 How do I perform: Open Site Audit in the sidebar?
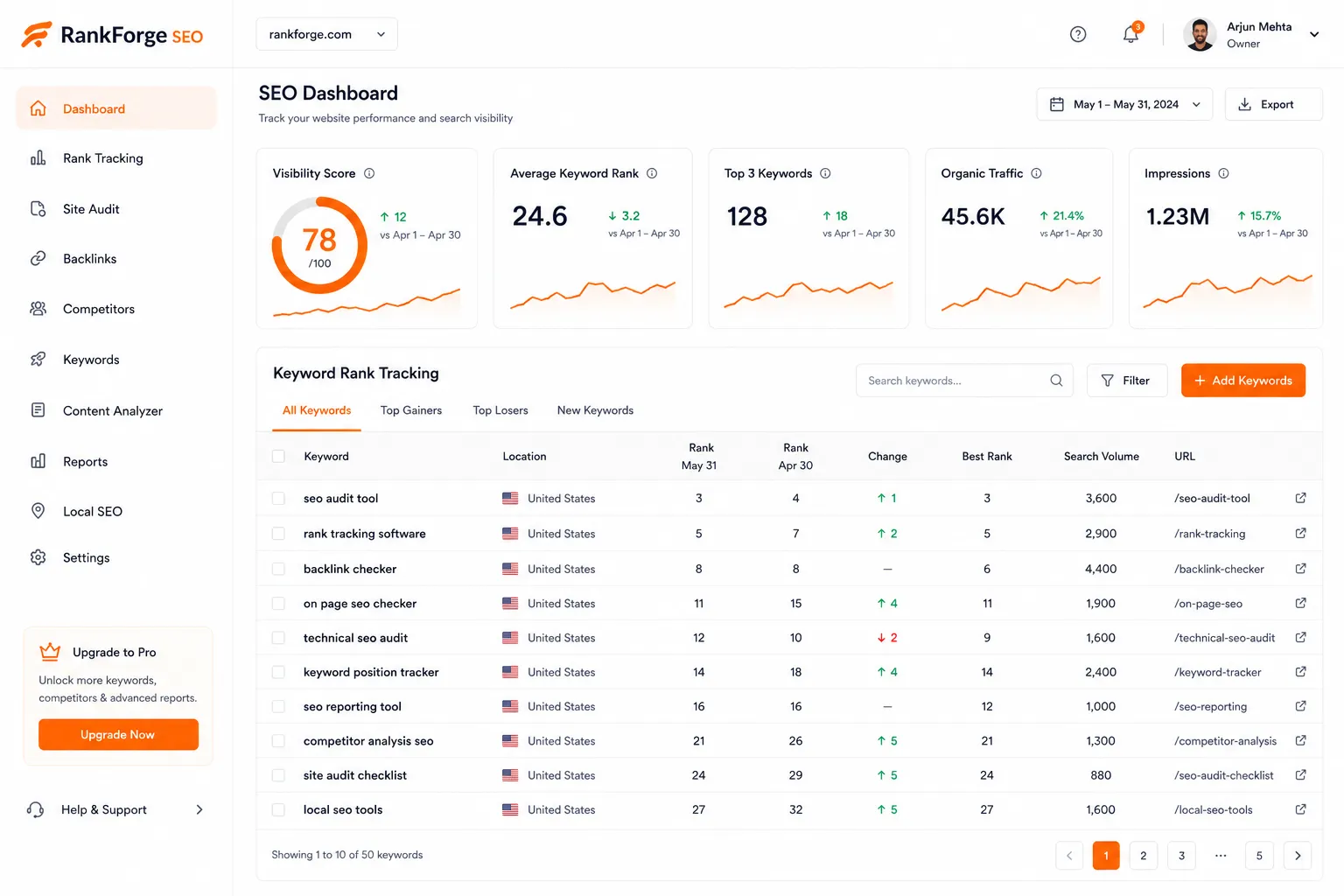point(116,209)
